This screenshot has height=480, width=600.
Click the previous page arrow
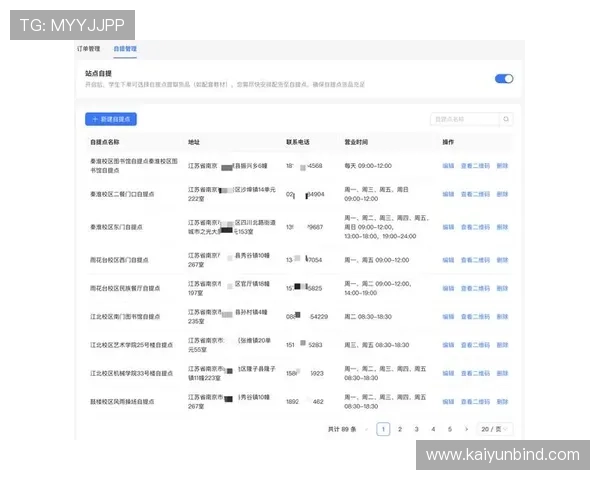[367, 429]
